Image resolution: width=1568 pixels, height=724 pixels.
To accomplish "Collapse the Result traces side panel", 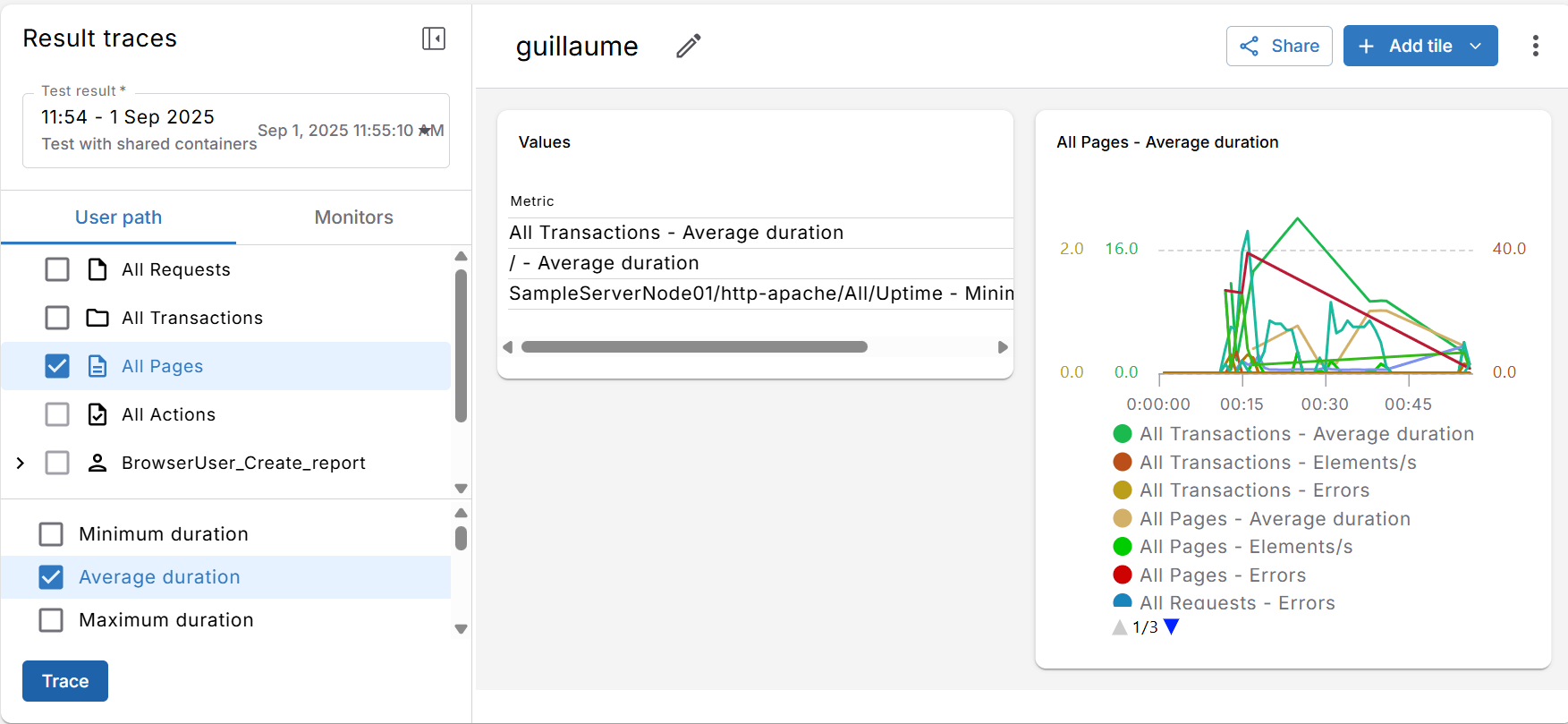I will pos(434,38).
